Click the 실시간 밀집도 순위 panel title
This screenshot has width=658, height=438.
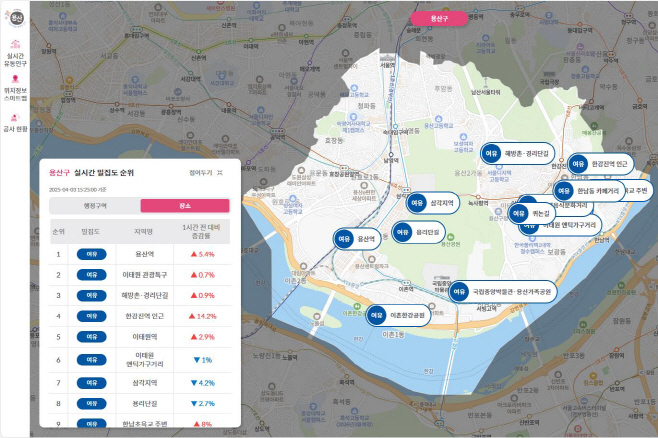point(104,172)
